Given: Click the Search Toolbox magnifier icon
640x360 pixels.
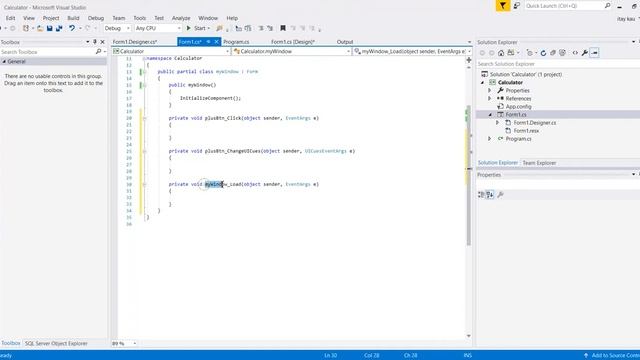Looking at the screenshot, I should 98,52.
